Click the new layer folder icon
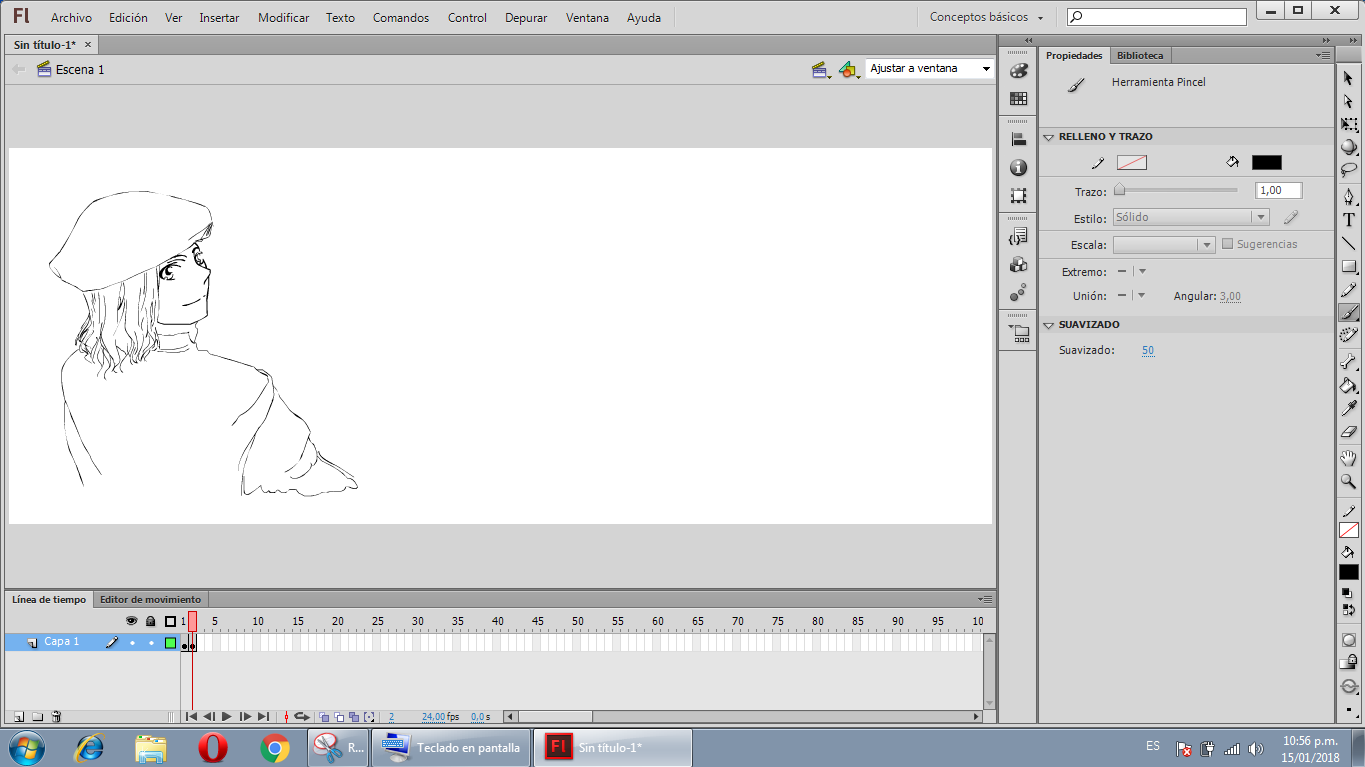 click(x=37, y=716)
